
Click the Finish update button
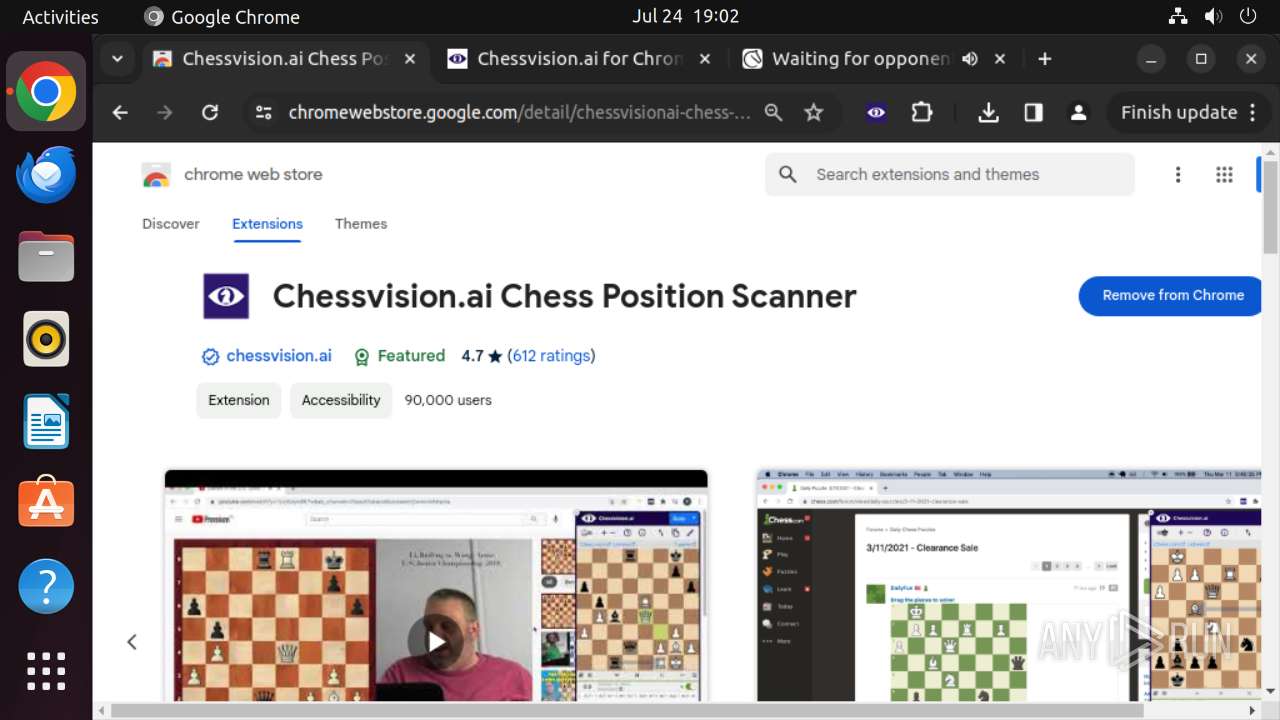[x=1179, y=113]
